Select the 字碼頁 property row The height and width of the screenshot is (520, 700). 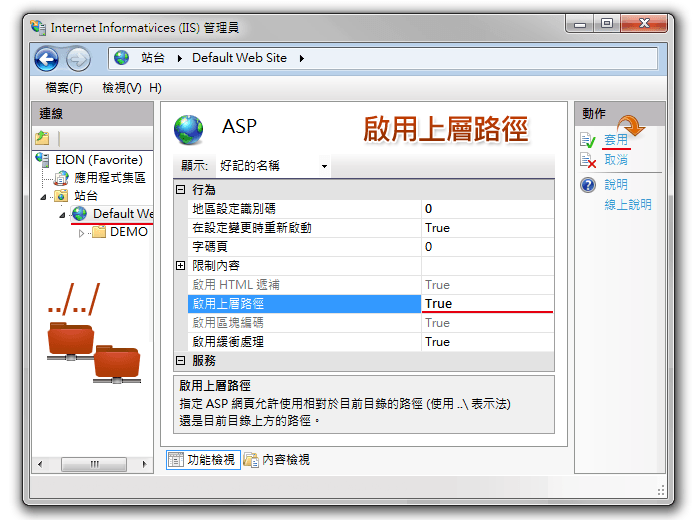click(304, 247)
